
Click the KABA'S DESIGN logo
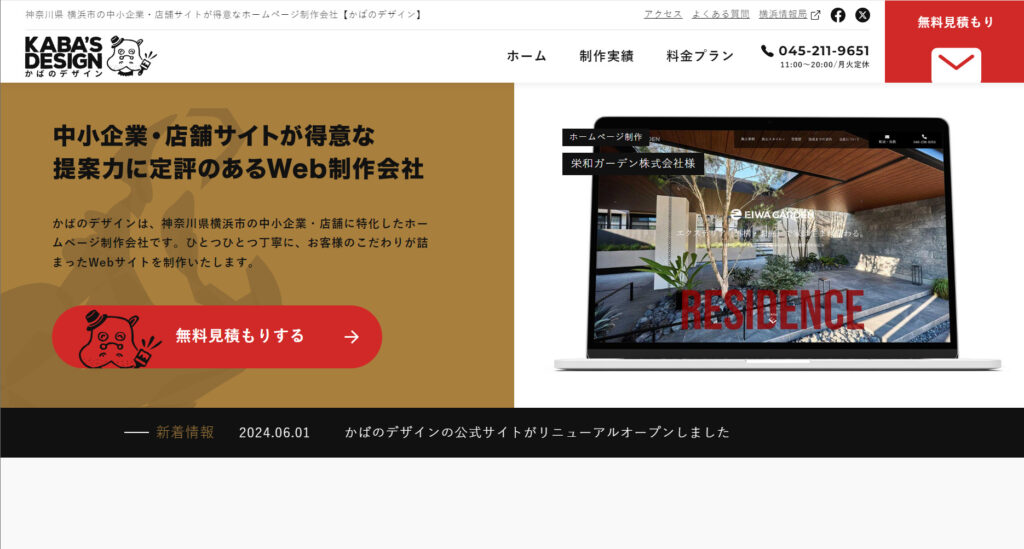[x=91, y=57]
